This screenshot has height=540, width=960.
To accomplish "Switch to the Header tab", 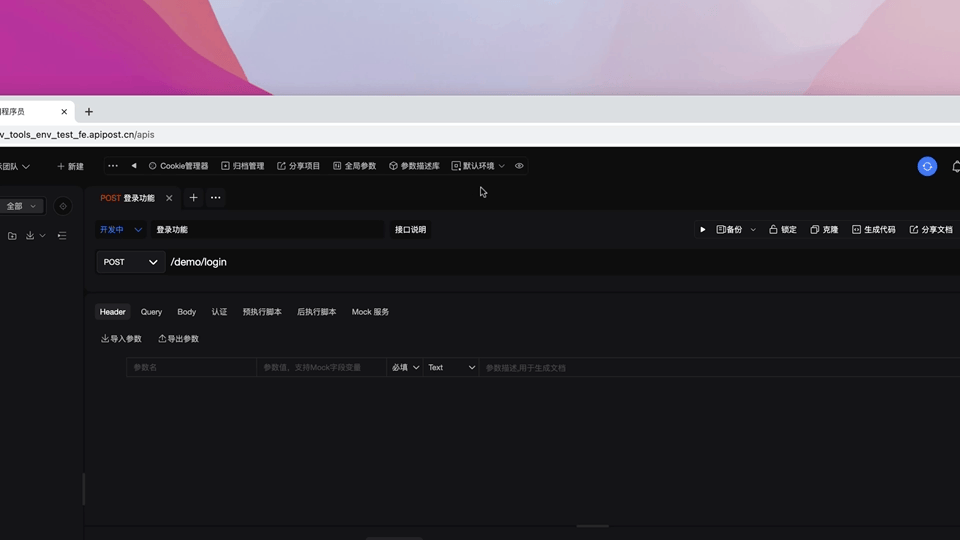I will (113, 312).
